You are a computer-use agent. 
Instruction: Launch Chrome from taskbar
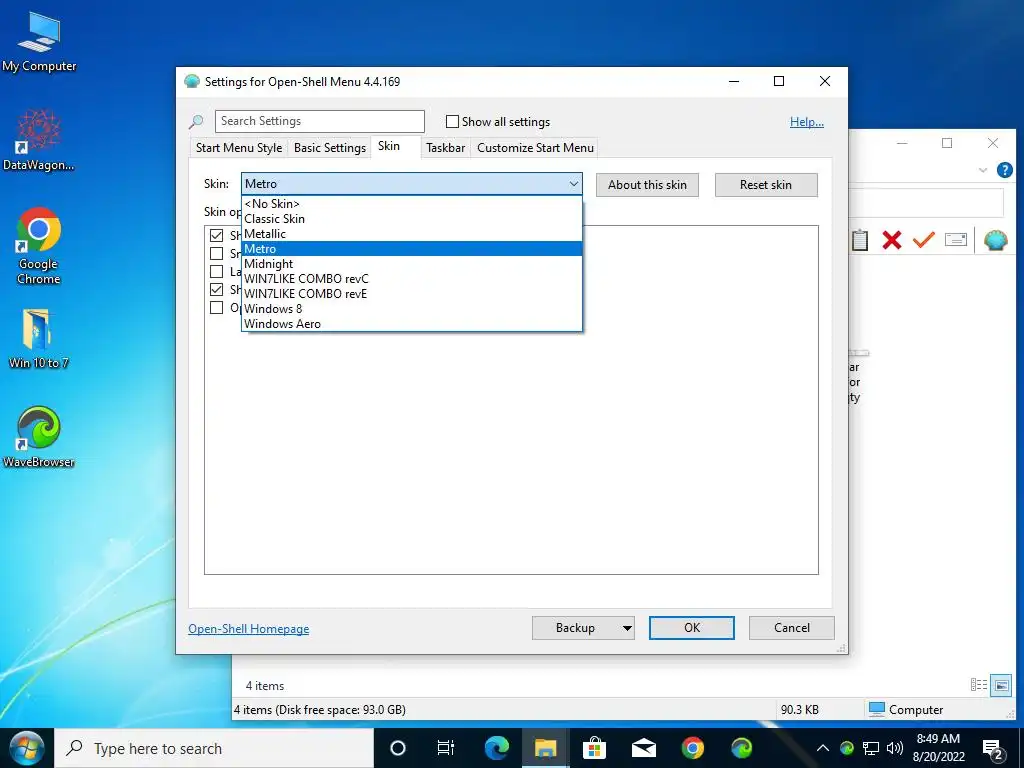click(692, 748)
